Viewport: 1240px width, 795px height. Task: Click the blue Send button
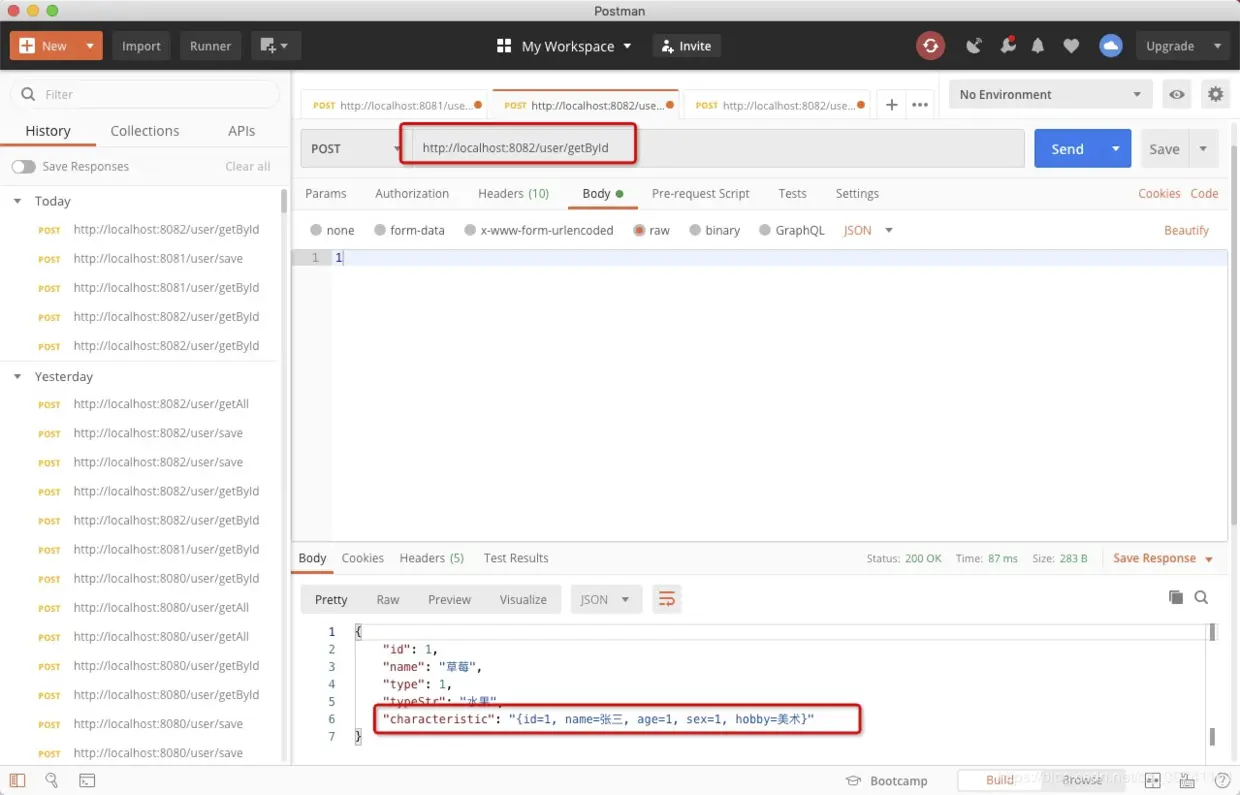1067,149
